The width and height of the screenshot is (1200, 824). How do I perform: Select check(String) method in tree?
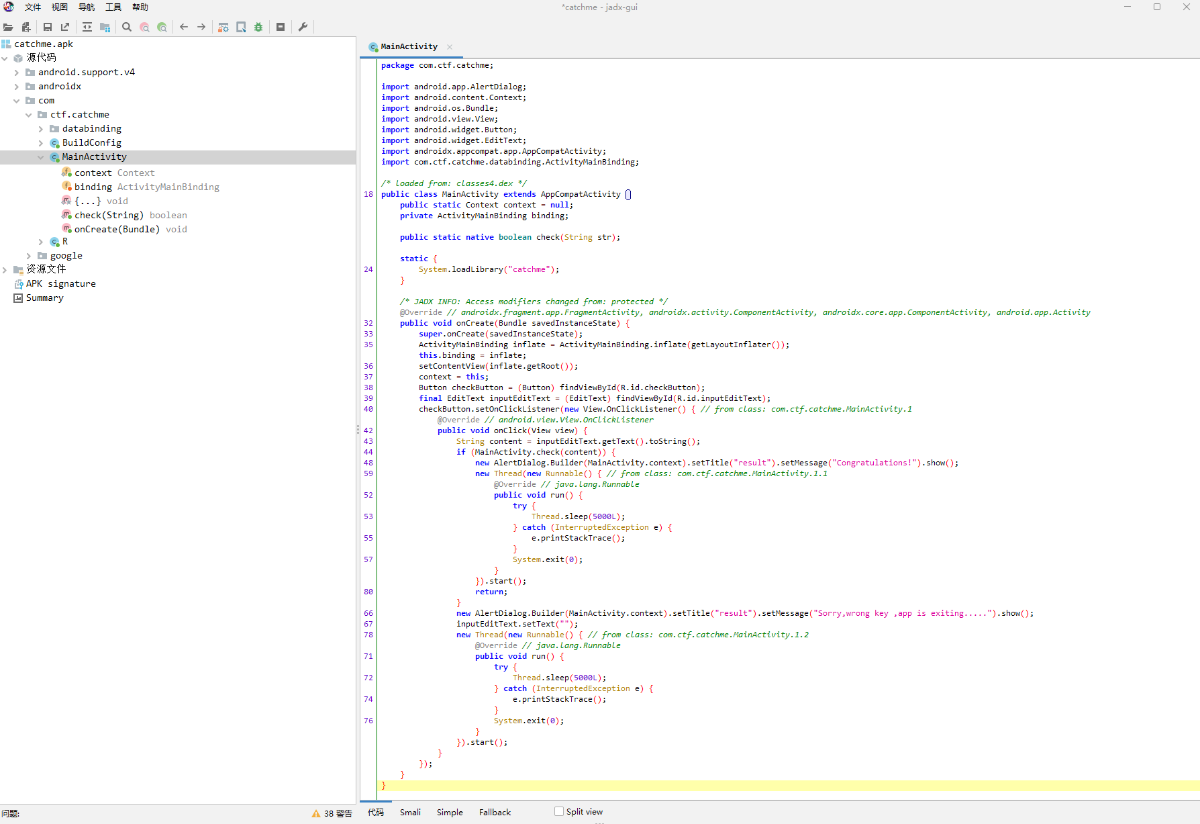pyautogui.click(x=108, y=215)
